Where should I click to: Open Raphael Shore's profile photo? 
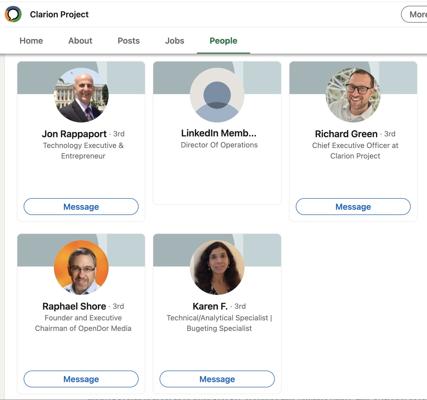81,267
